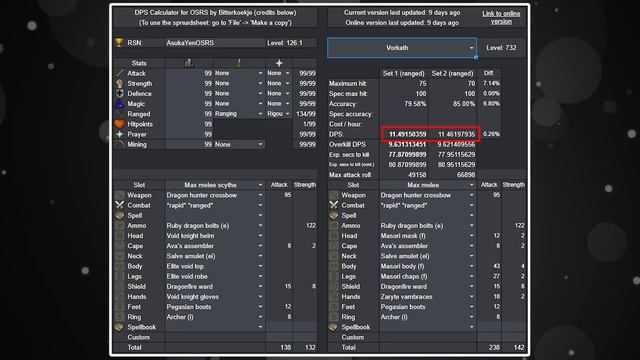Select the Set 1 (ranged) column header
The image size is (640, 360).
[x=403, y=73]
